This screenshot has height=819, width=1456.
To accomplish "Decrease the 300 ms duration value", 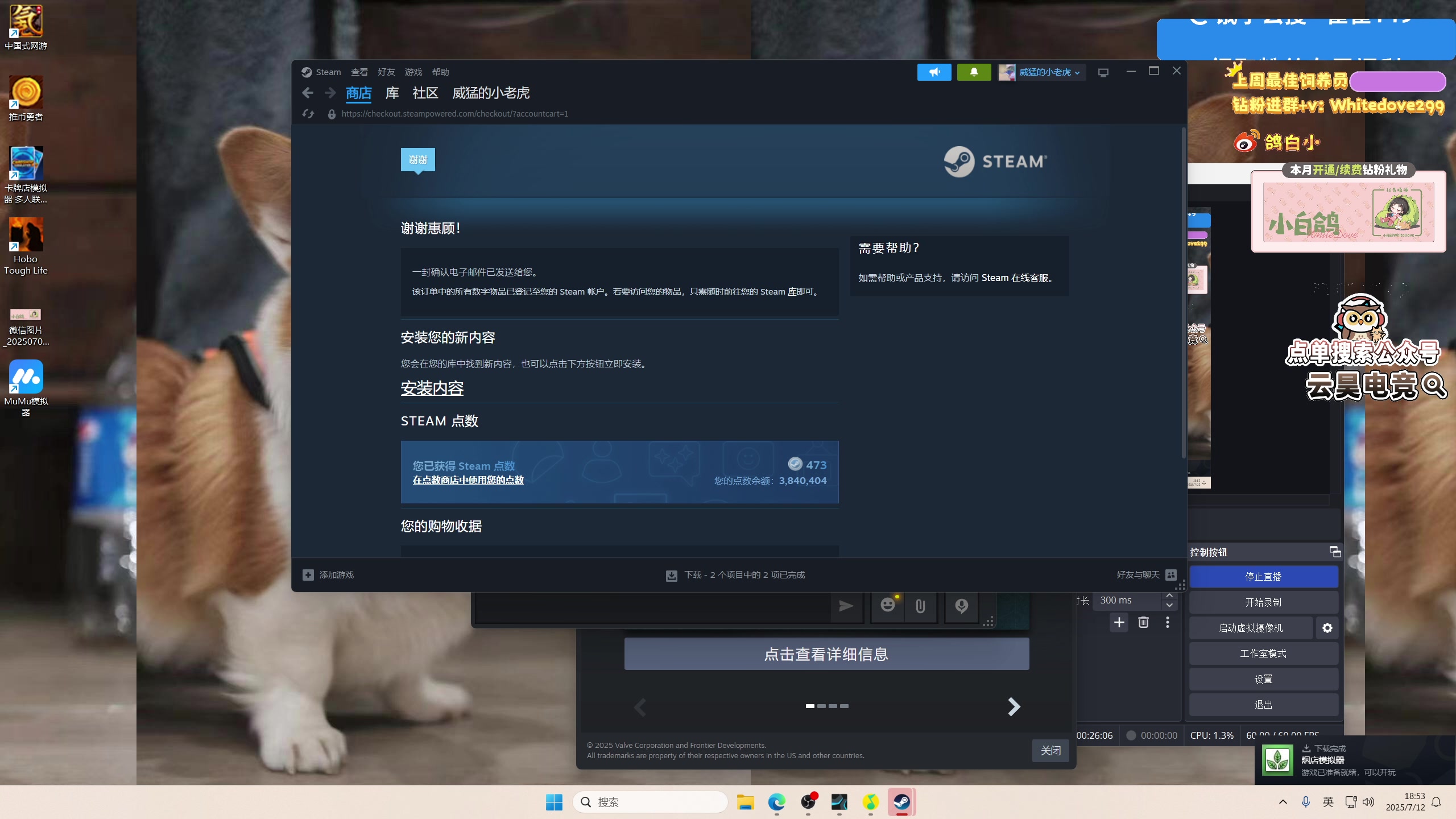I will [1169, 605].
